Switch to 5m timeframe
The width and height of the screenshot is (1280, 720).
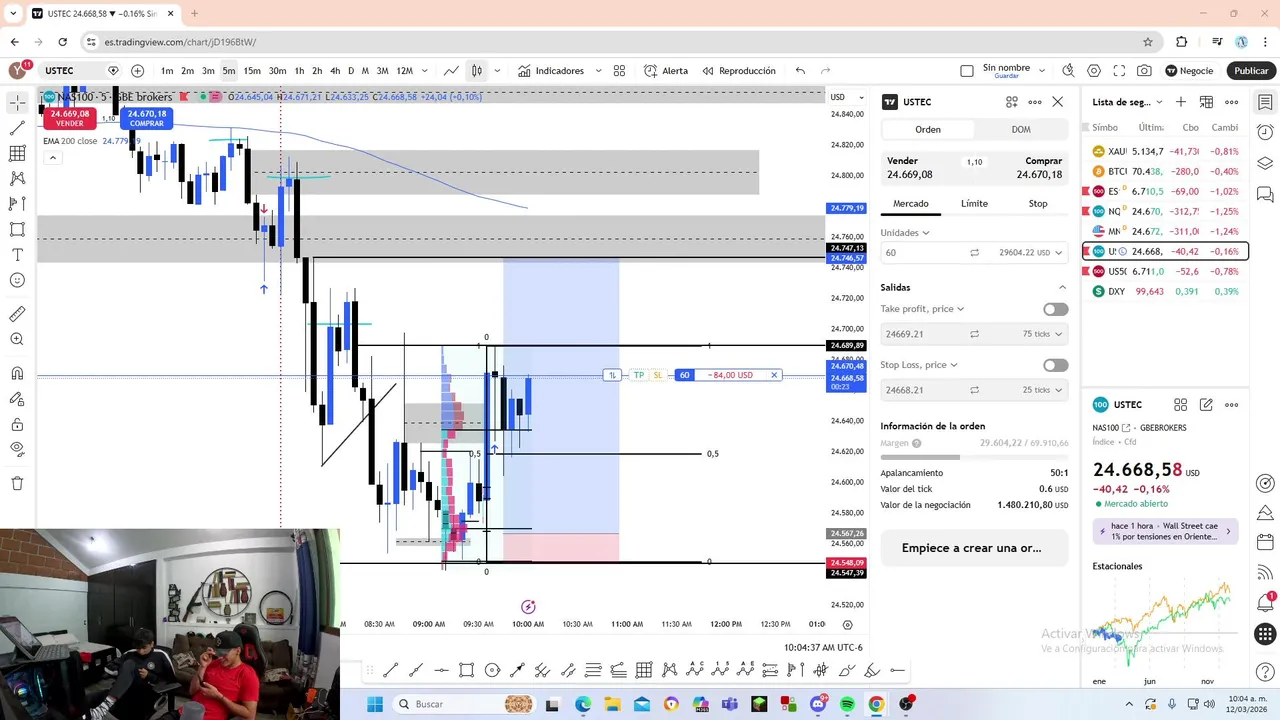click(x=229, y=71)
